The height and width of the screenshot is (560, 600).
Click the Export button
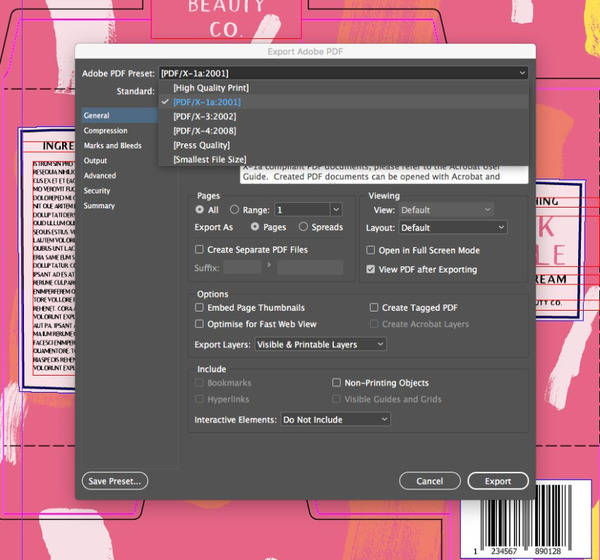[498, 481]
